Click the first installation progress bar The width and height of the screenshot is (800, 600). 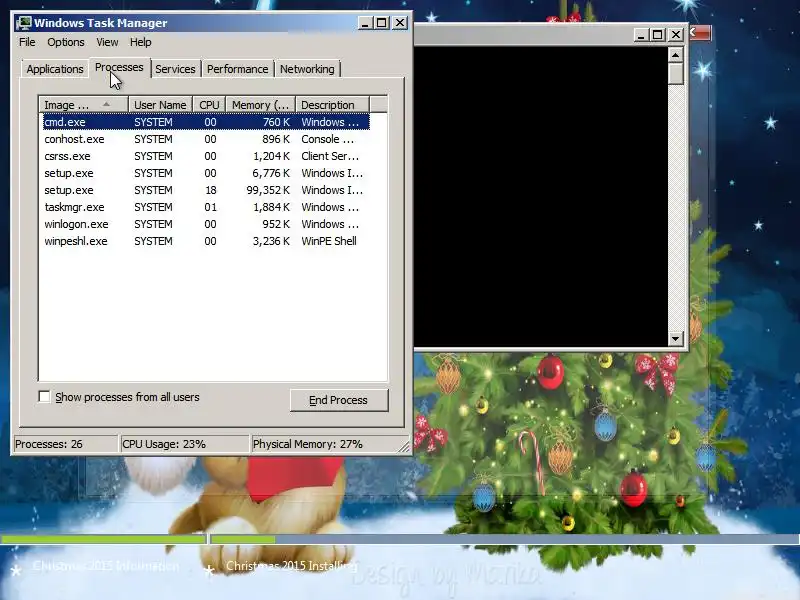[104, 539]
